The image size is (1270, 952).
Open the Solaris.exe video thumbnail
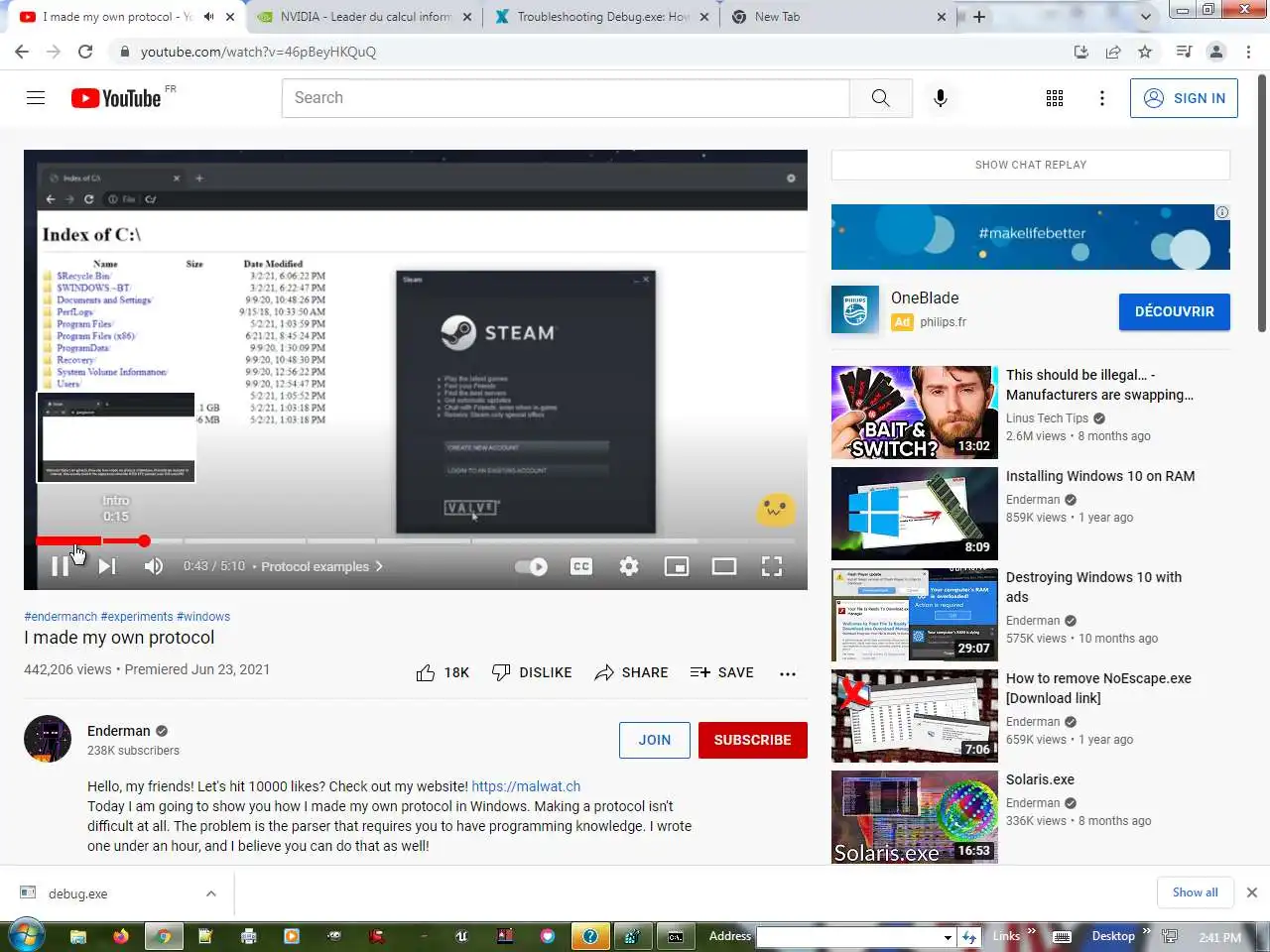pyautogui.click(x=915, y=817)
